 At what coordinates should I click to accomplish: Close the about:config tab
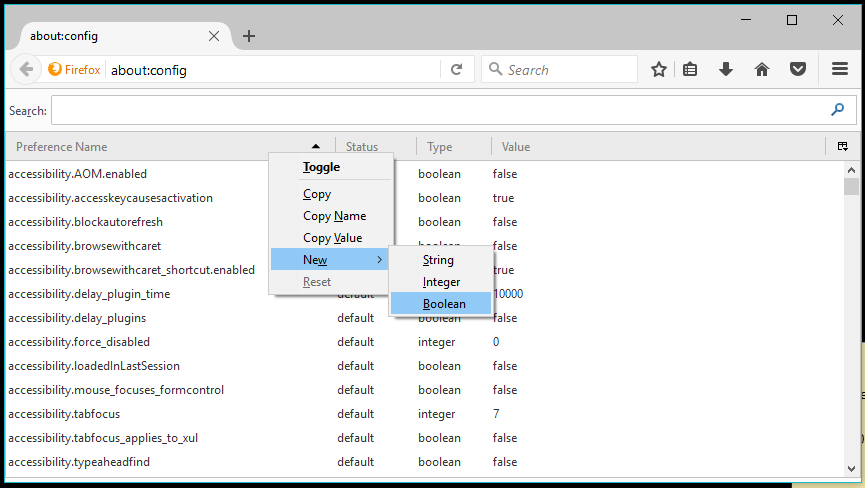click(x=214, y=36)
